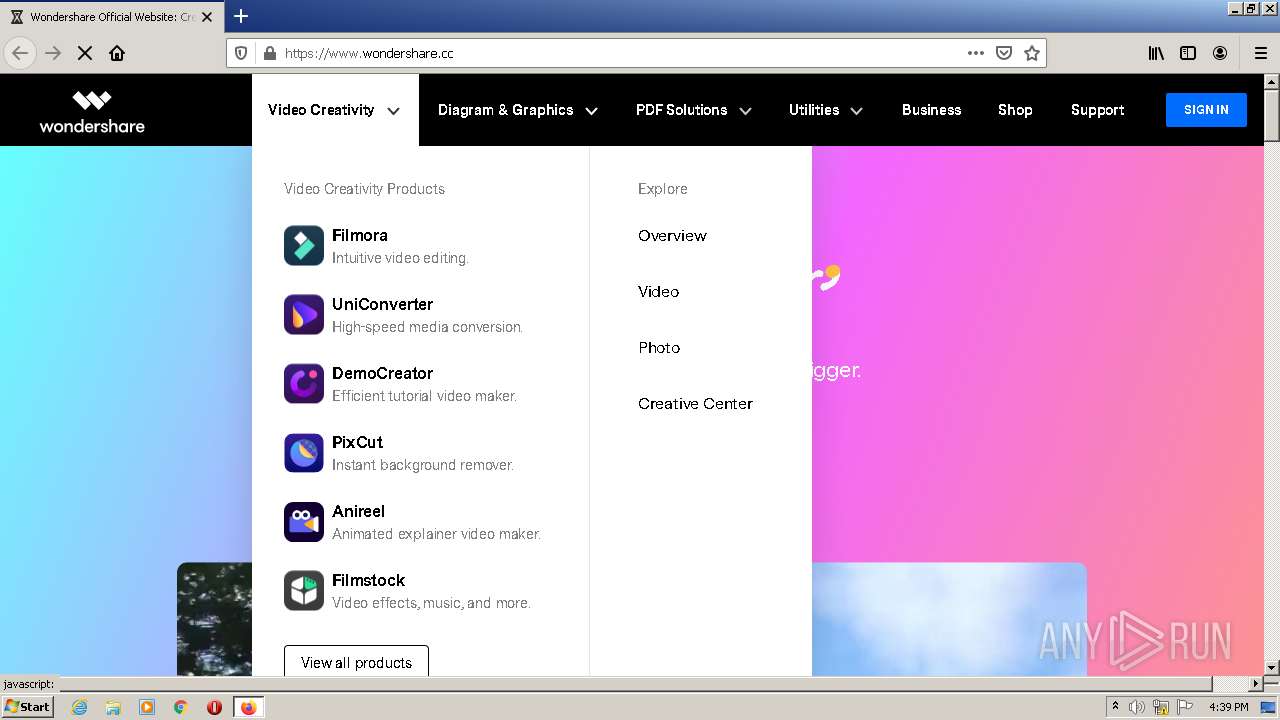Open the Filmora product icon
Screen dimensions: 1280x720
[304, 246]
